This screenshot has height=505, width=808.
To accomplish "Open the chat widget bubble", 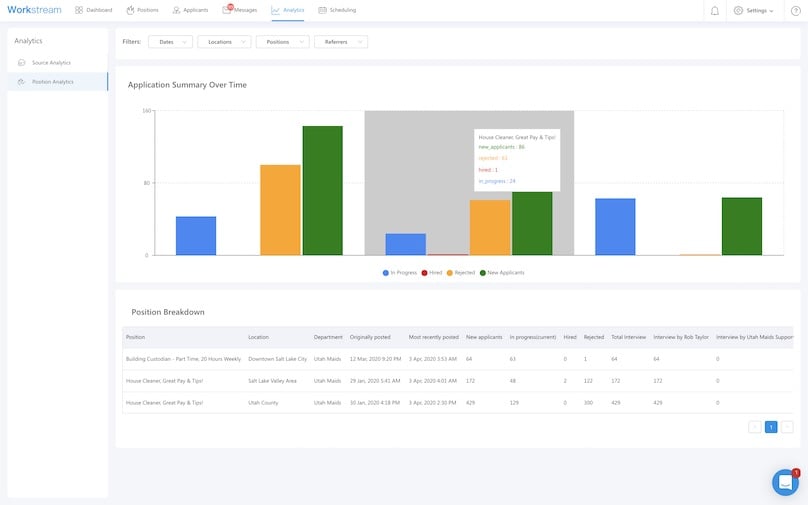I will pyautogui.click(x=785, y=482).
